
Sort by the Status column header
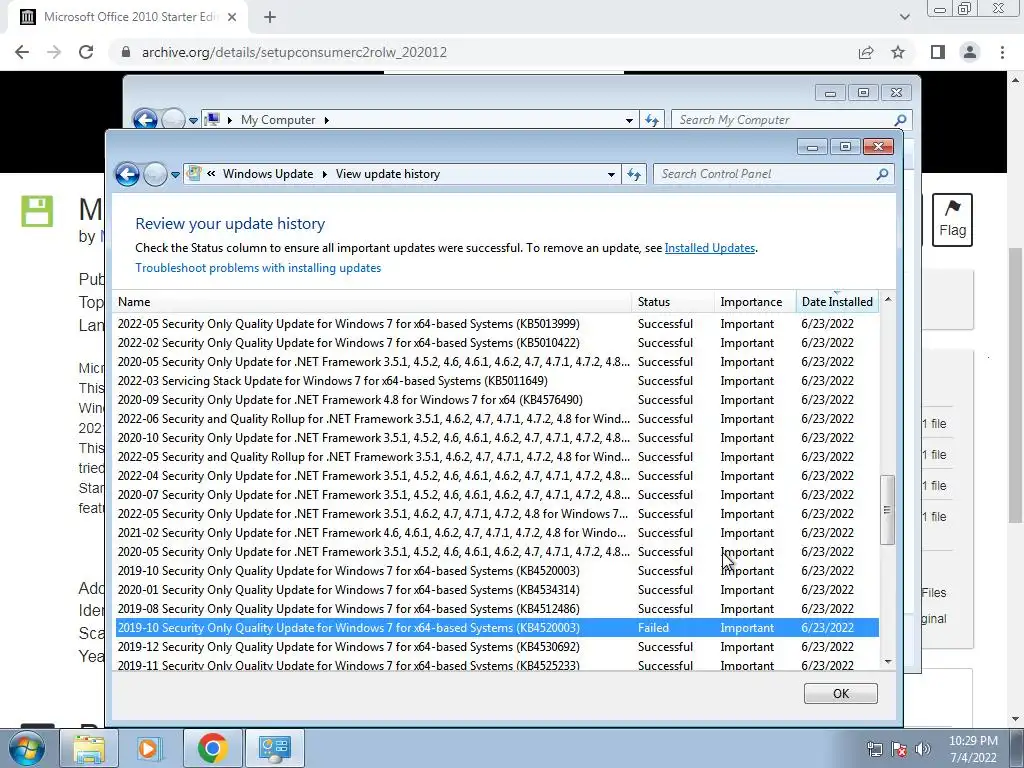coord(673,302)
